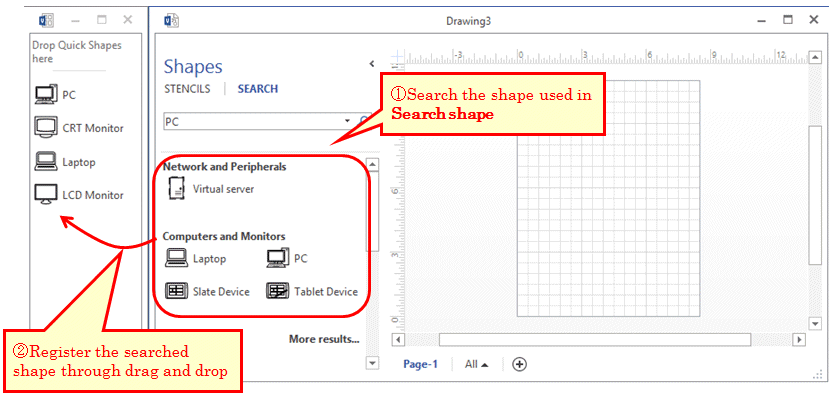Select the PC icon in Quick Shapes window

click(x=45, y=94)
